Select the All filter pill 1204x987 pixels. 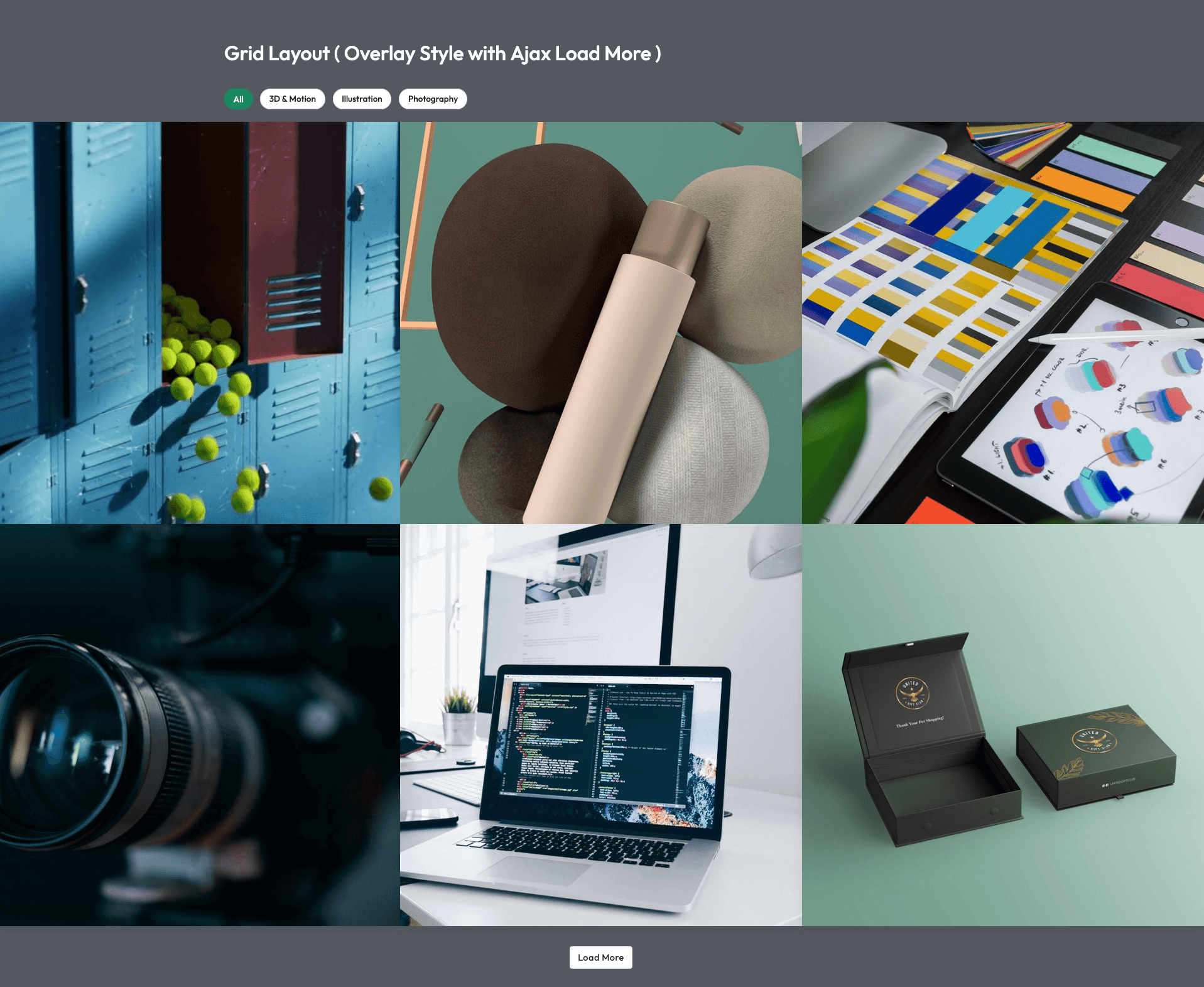(238, 99)
